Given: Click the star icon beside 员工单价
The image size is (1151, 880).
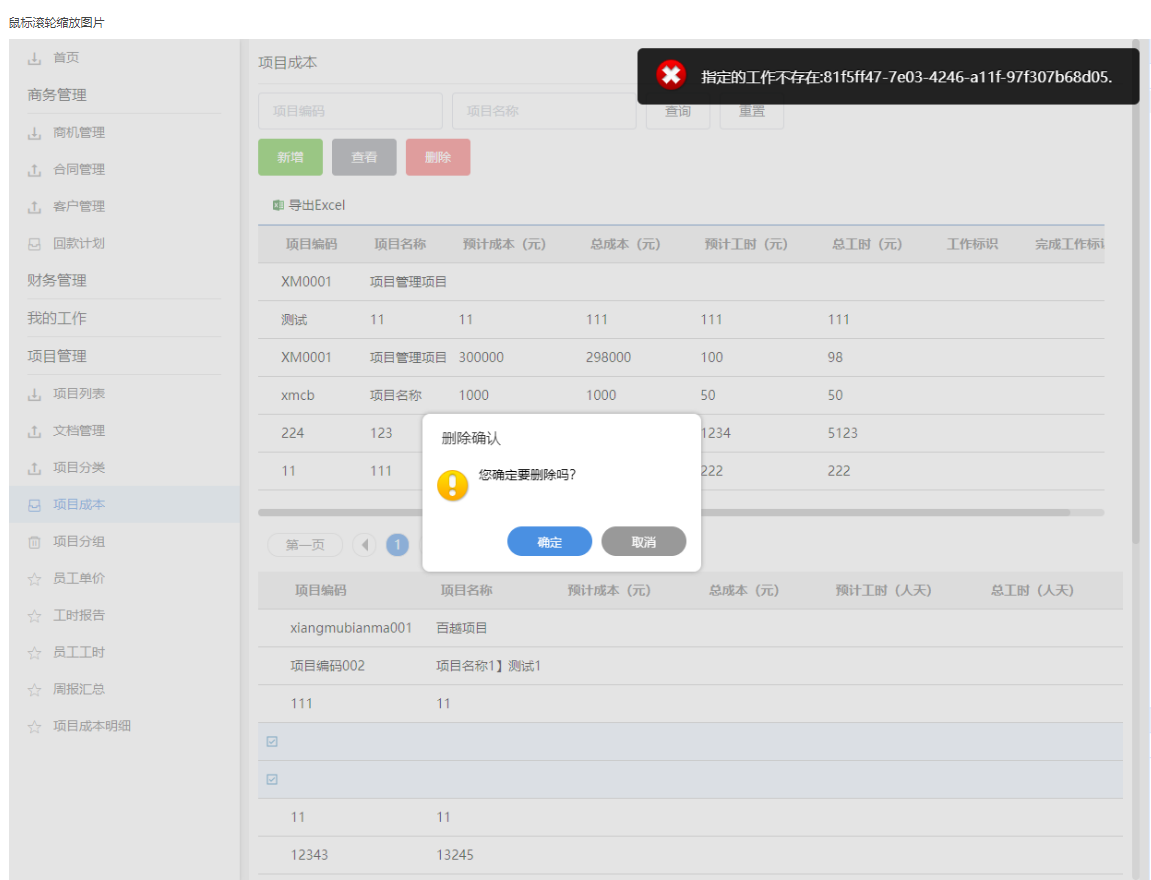Looking at the screenshot, I should 34,578.
